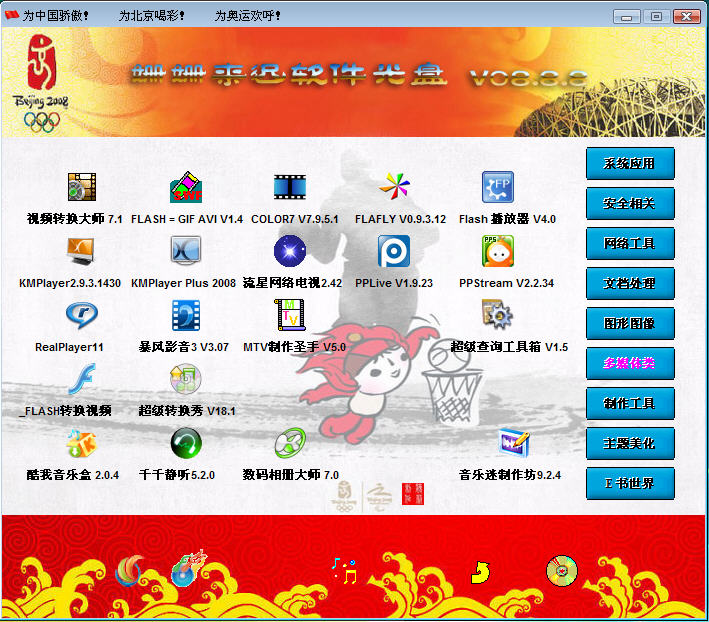
Task: Open the 图形图像 category
Action: [x=629, y=323]
